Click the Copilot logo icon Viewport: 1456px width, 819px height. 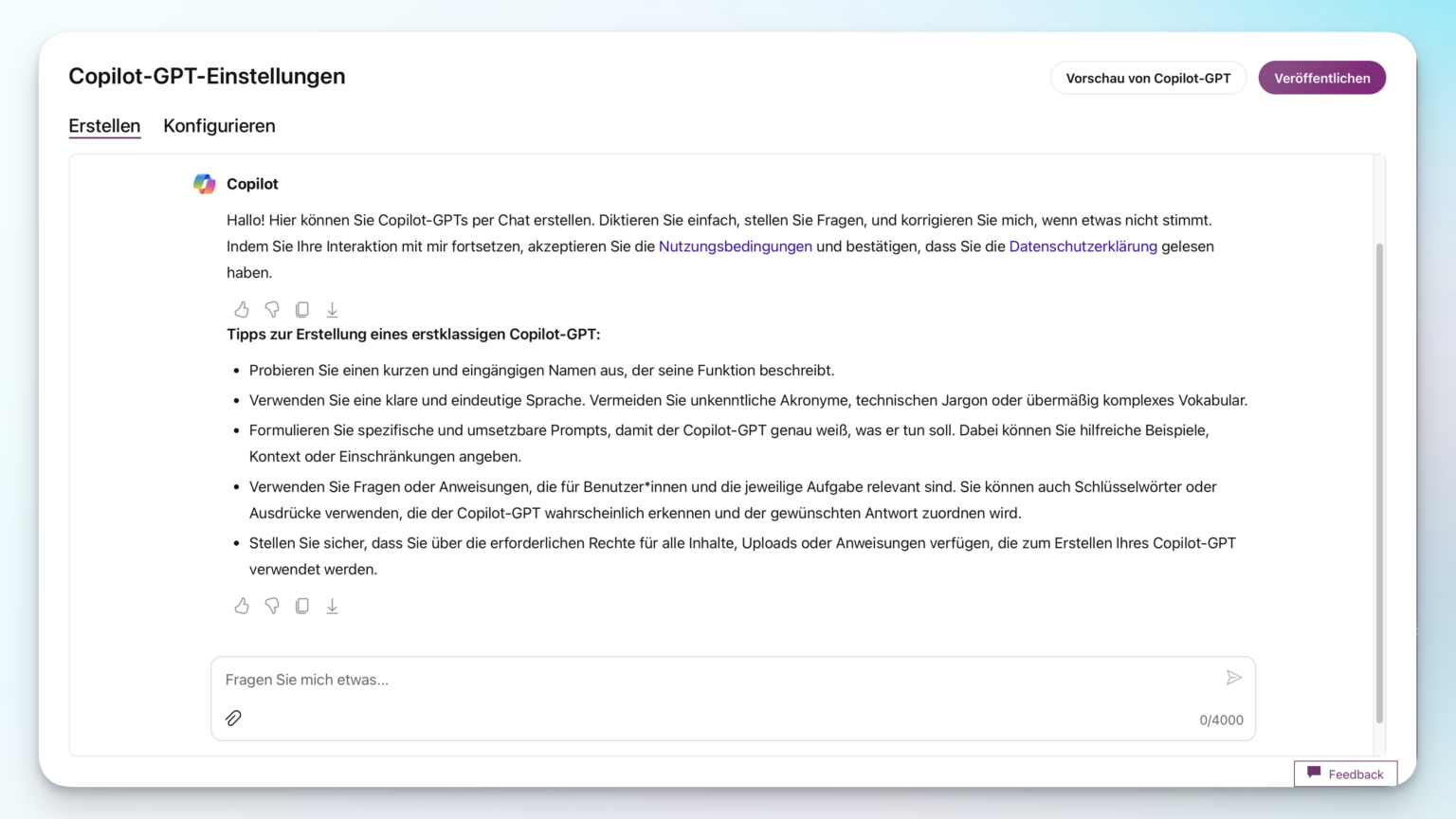(204, 184)
